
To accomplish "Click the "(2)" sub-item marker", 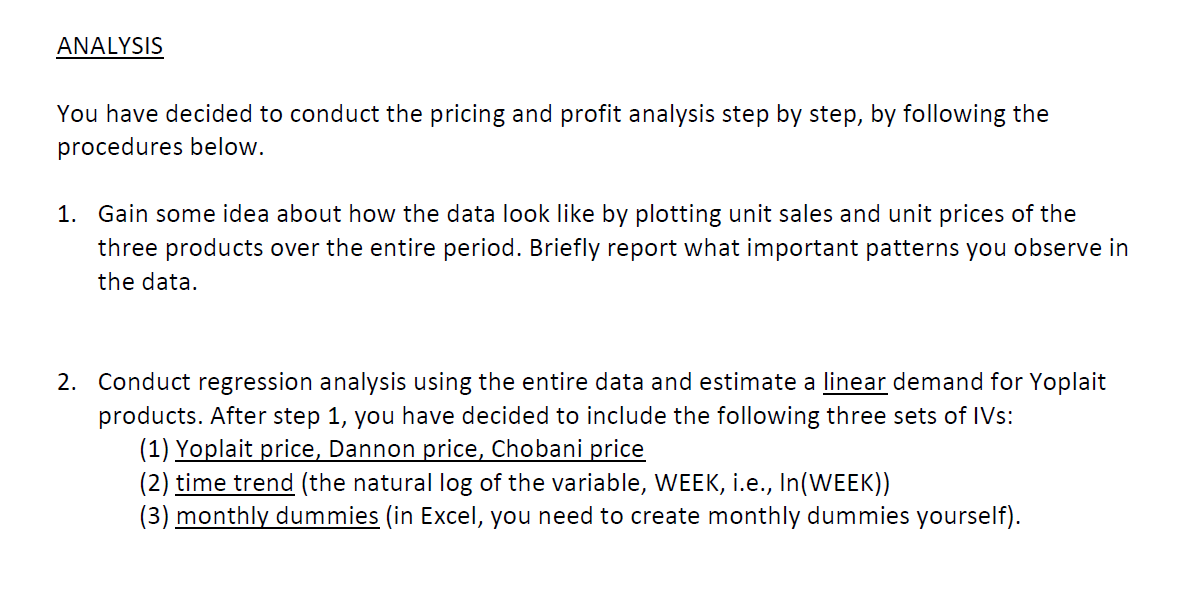I will [154, 483].
